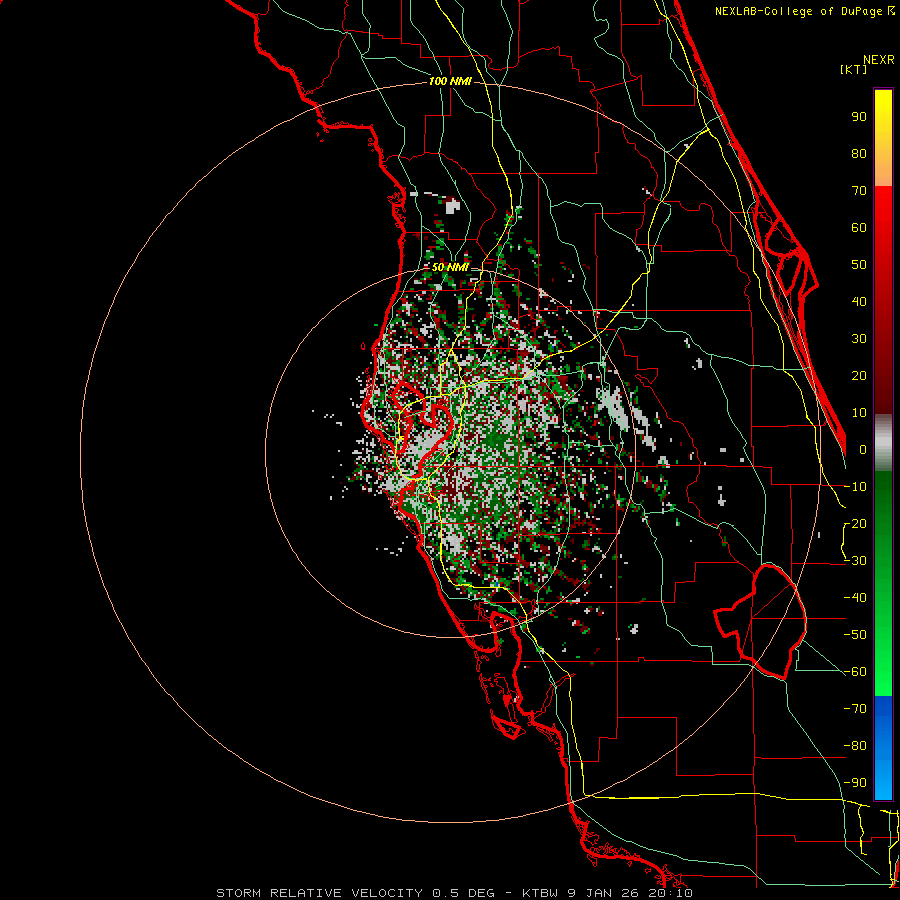
Task: Click the -40 value on velocity scale
Action: coord(855,598)
